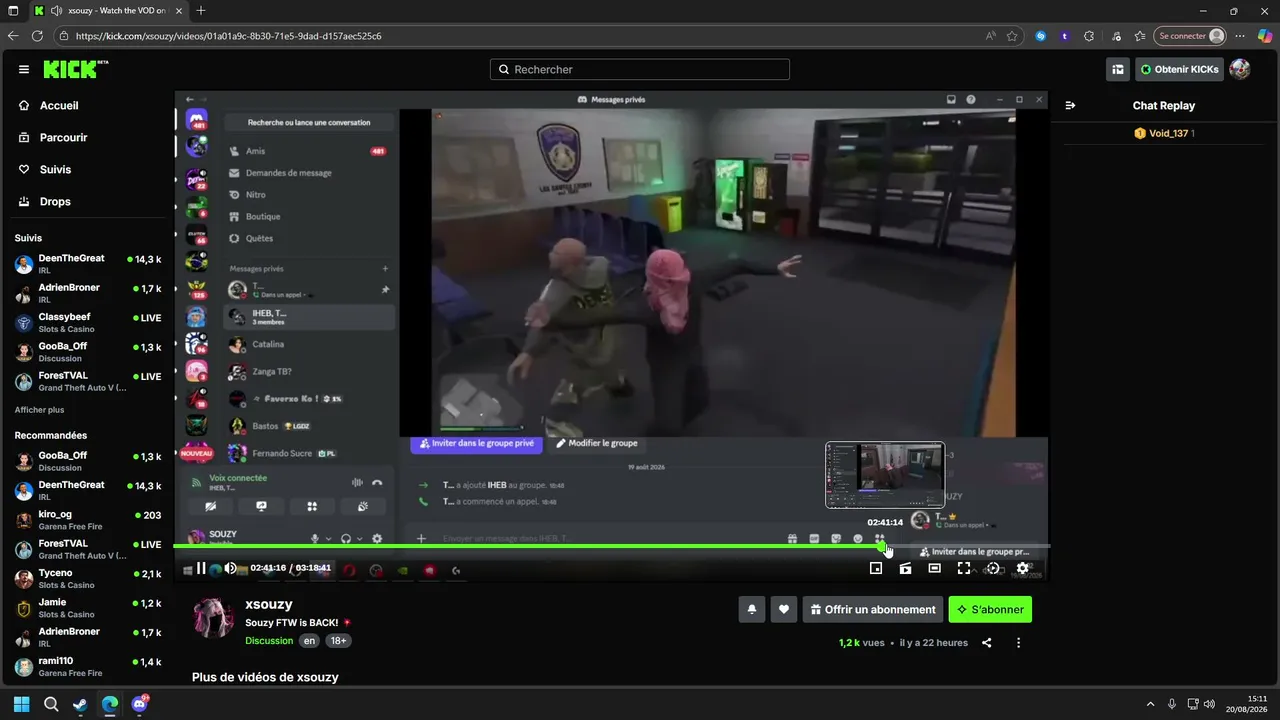Click the 'en' language tag
Viewport: 1280px width, 720px height.
click(x=310, y=641)
